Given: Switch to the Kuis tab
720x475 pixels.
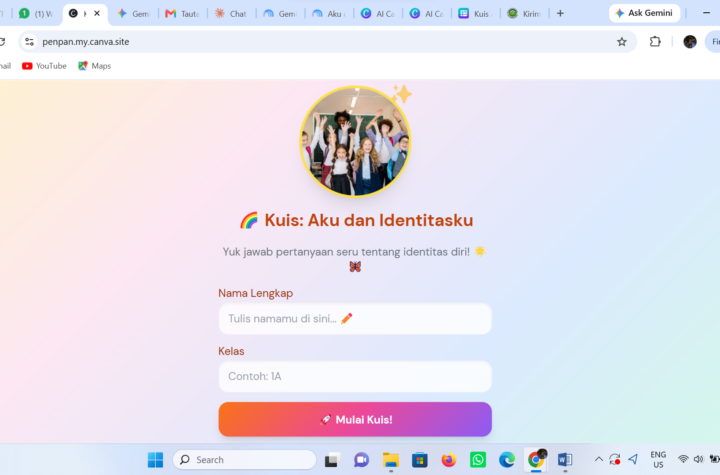Looking at the screenshot, I should (x=475, y=14).
